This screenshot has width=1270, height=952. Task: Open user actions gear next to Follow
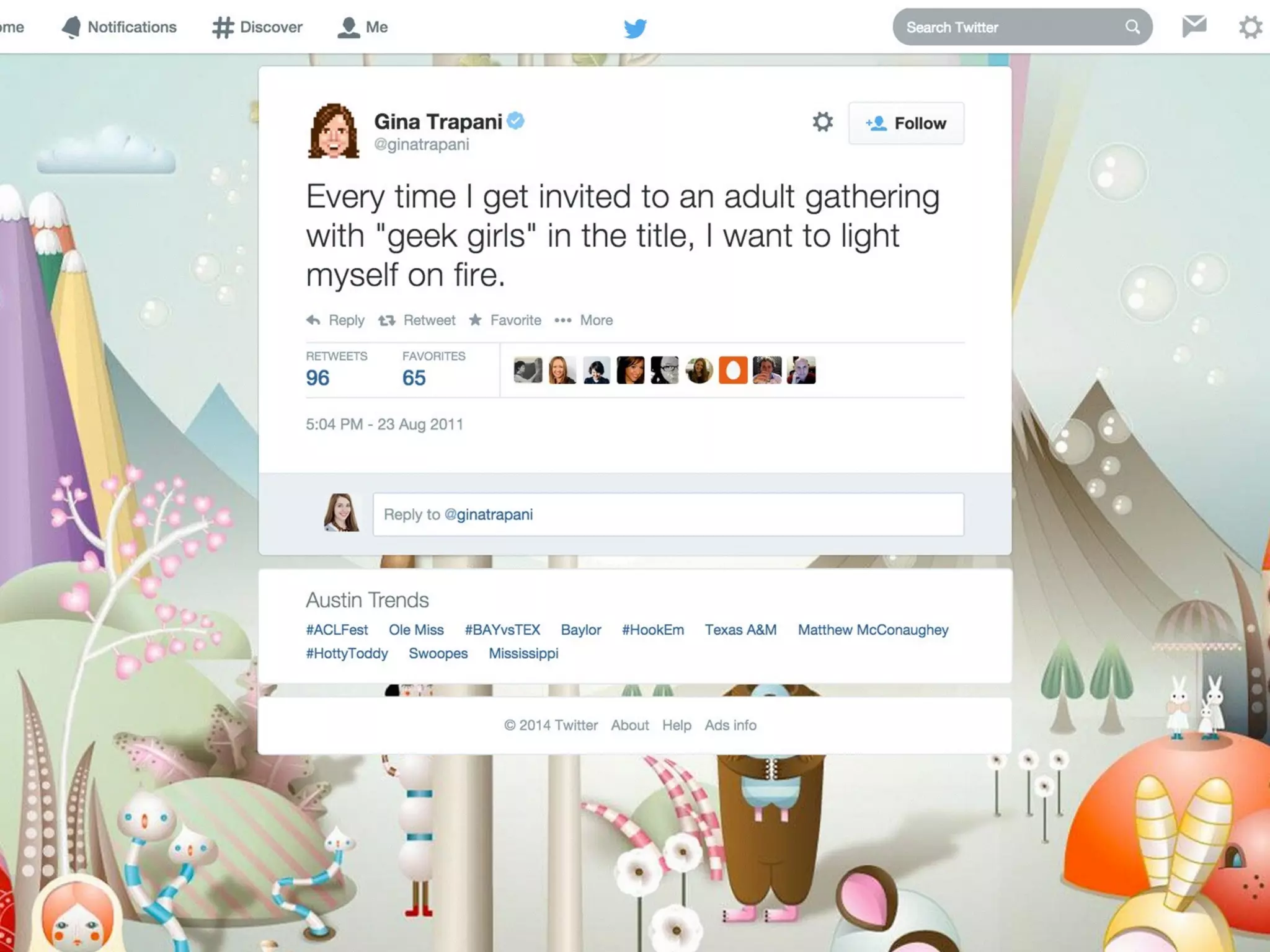822,122
